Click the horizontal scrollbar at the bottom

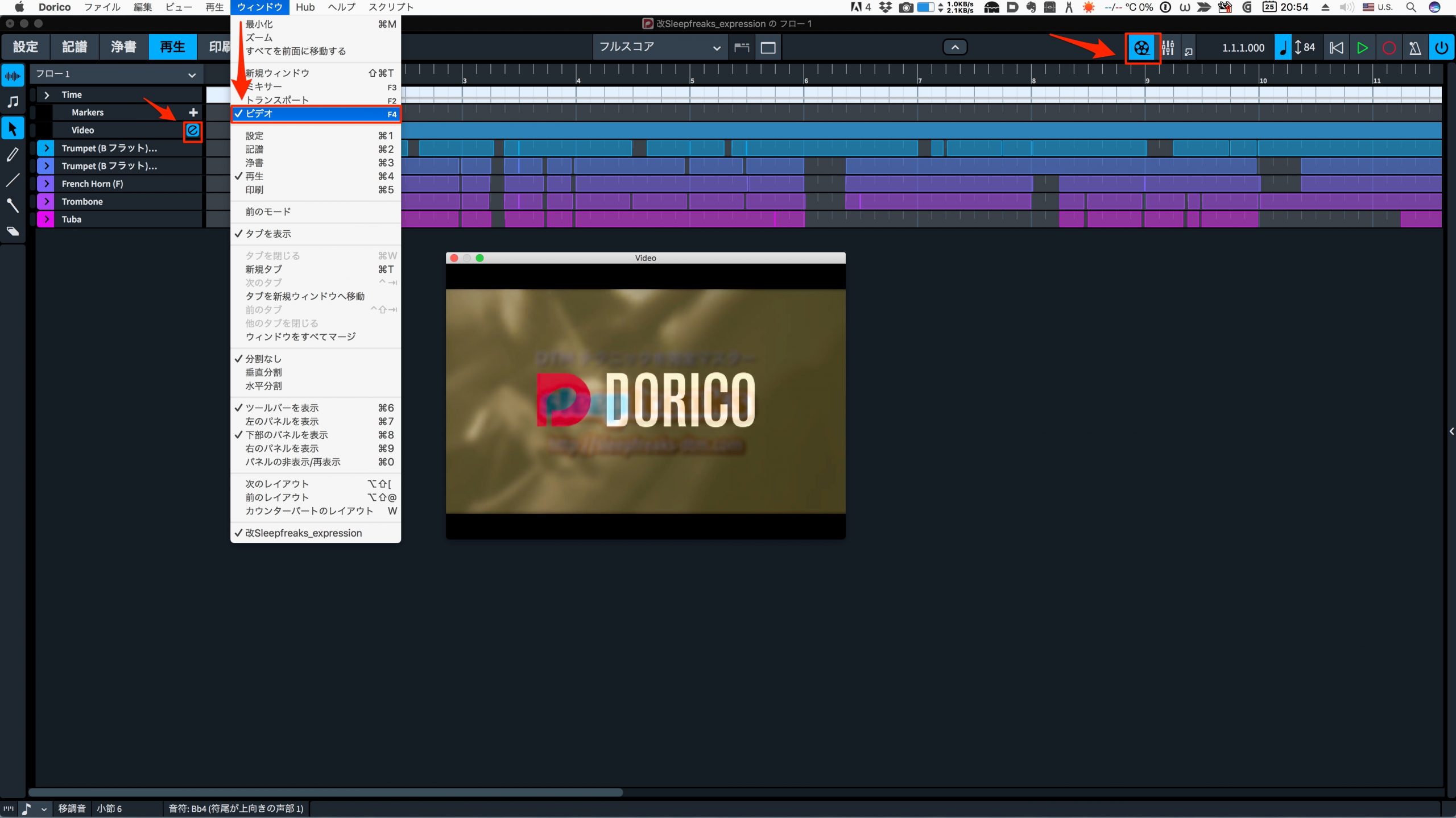326,792
